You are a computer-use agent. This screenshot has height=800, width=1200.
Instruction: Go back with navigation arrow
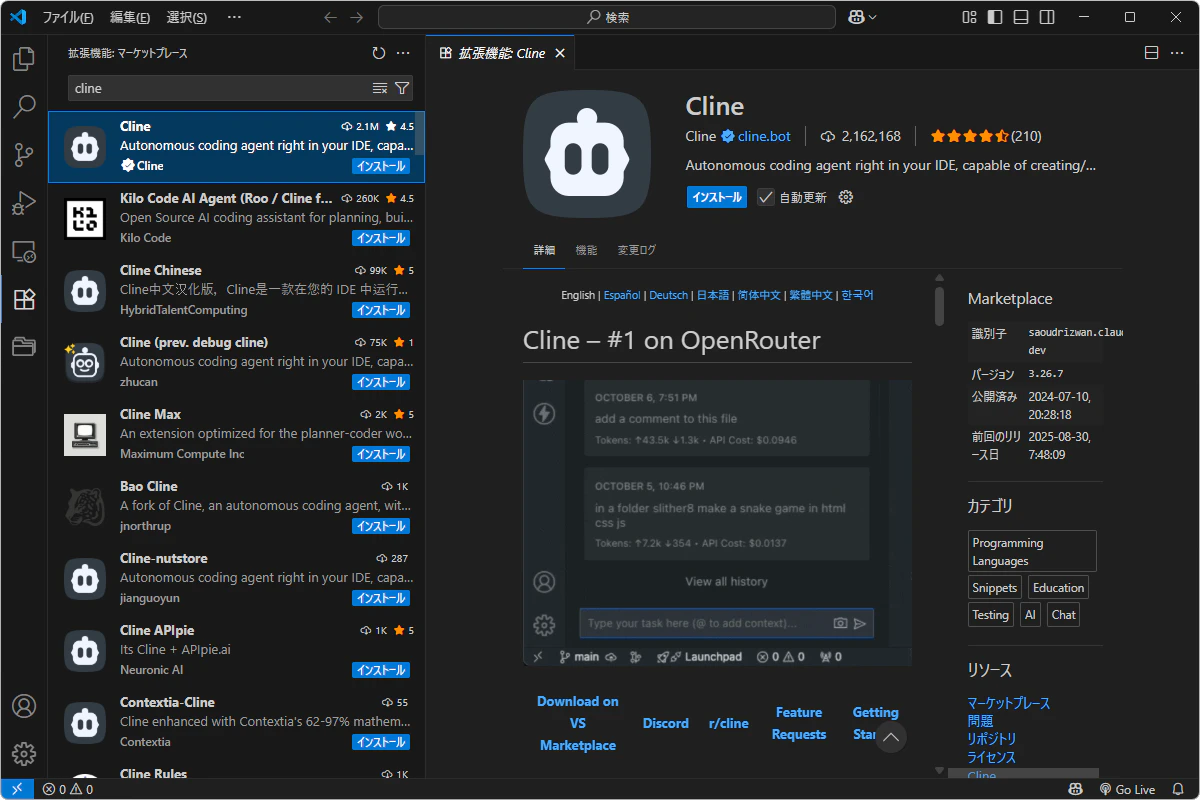(x=331, y=17)
